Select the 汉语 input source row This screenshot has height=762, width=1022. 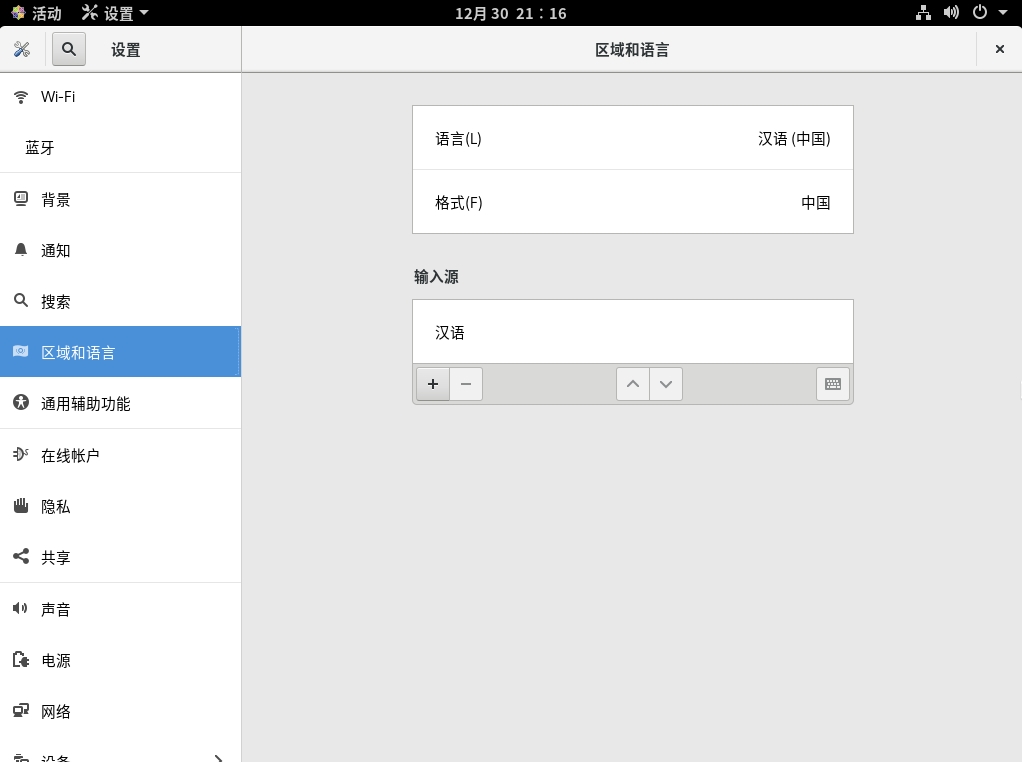click(x=633, y=332)
